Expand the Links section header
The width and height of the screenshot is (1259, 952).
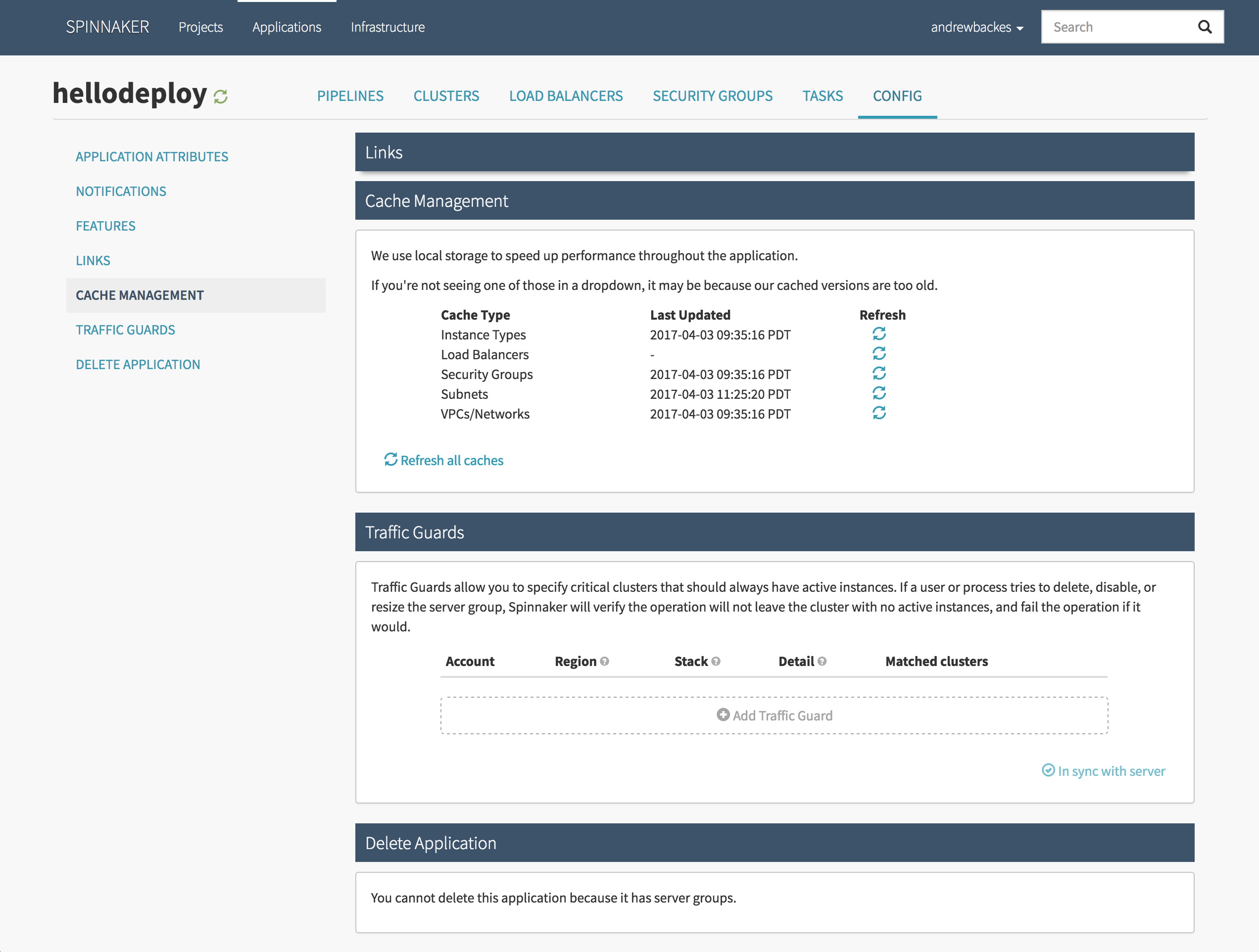click(774, 152)
